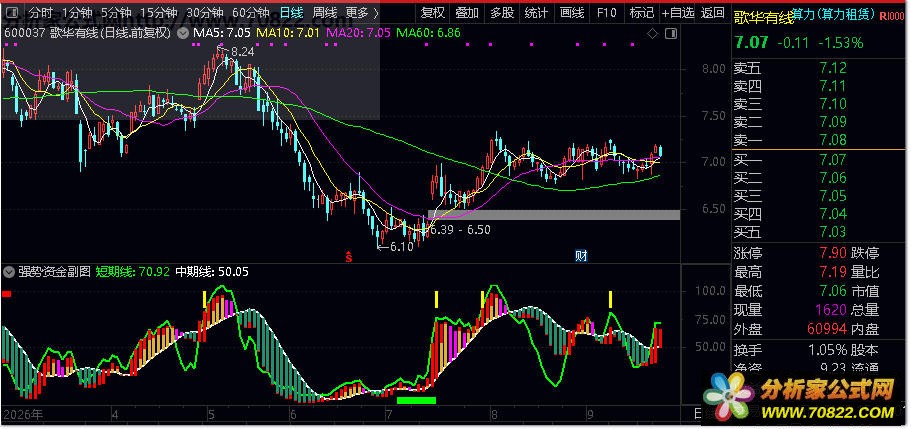Click the diamond icon above the chart
This screenshot has height=429, width=911.
click(x=652, y=34)
